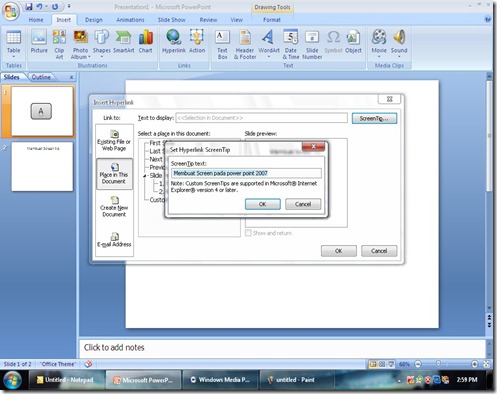Image resolution: width=497 pixels, height=394 pixels.
Task: Select Place in This Document link type
Action: [x=114, y=174]
